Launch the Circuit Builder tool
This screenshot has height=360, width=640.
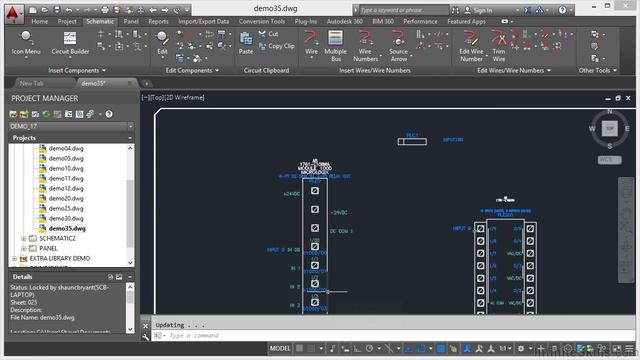tap(70, 43)
